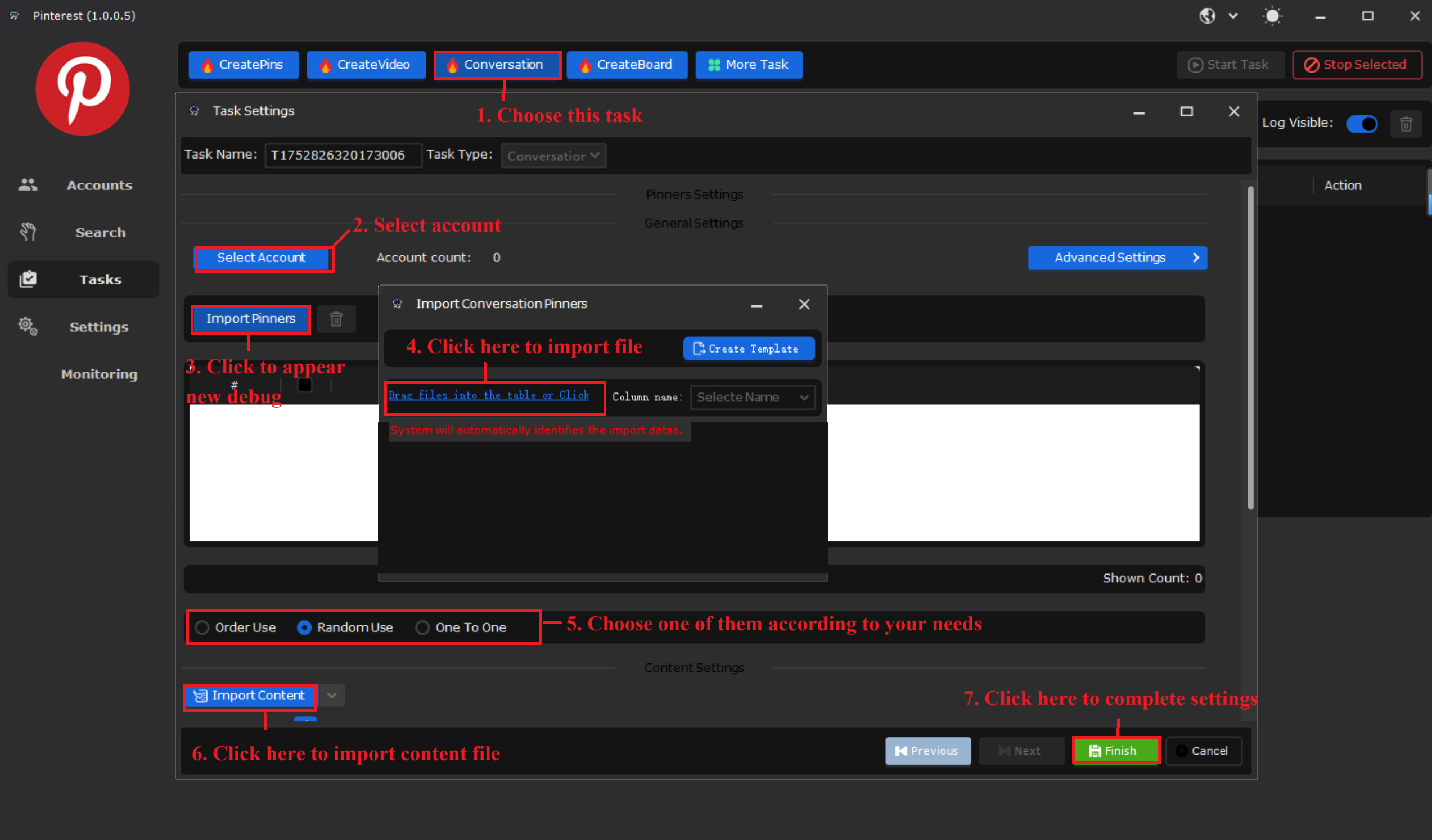Image resolution: width=1432 pixels, height=840 pixels.
Task: Choose the CreatePins task
Action: tap(243, 65)
